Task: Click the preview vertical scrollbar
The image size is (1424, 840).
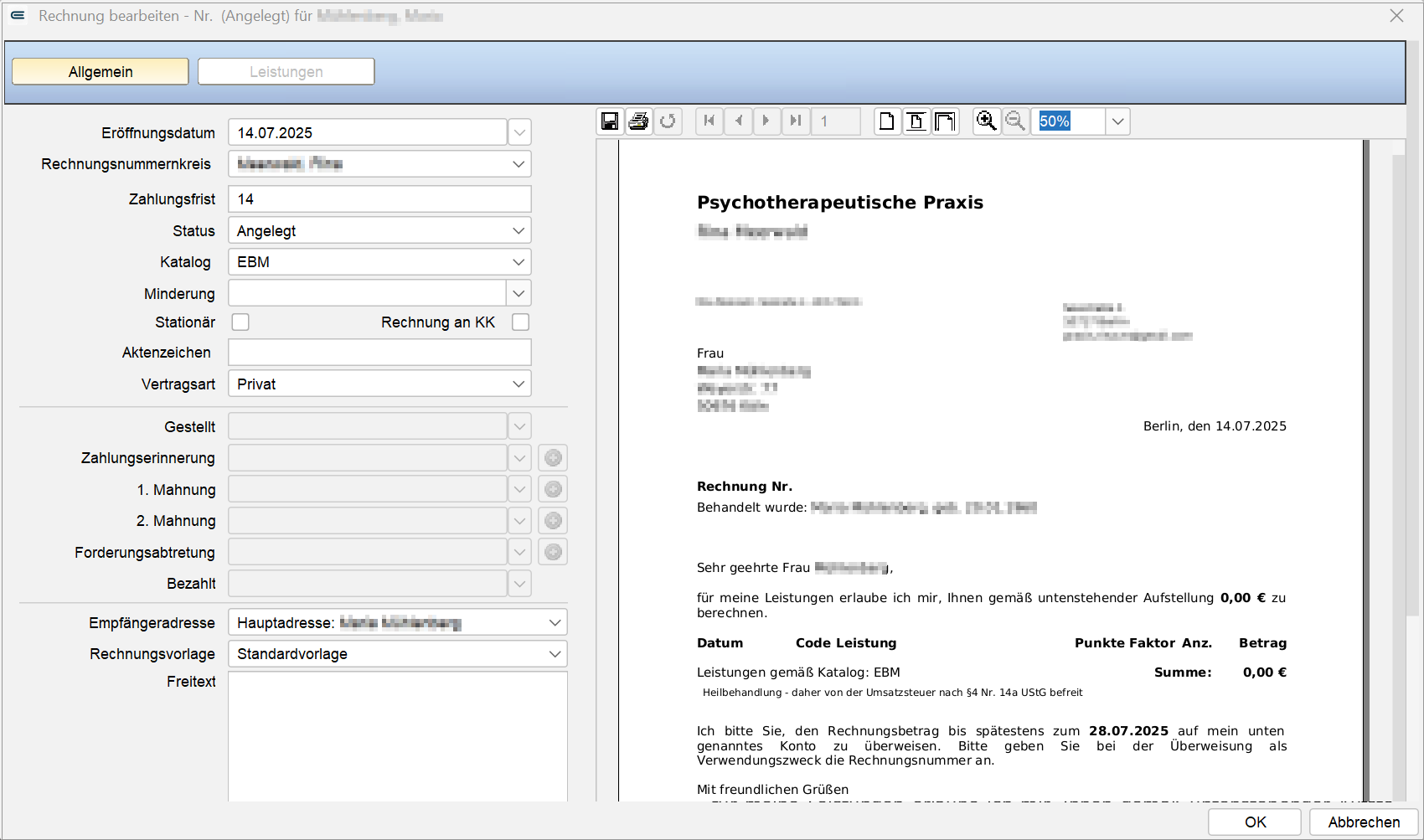Action: pos(1398,469)
